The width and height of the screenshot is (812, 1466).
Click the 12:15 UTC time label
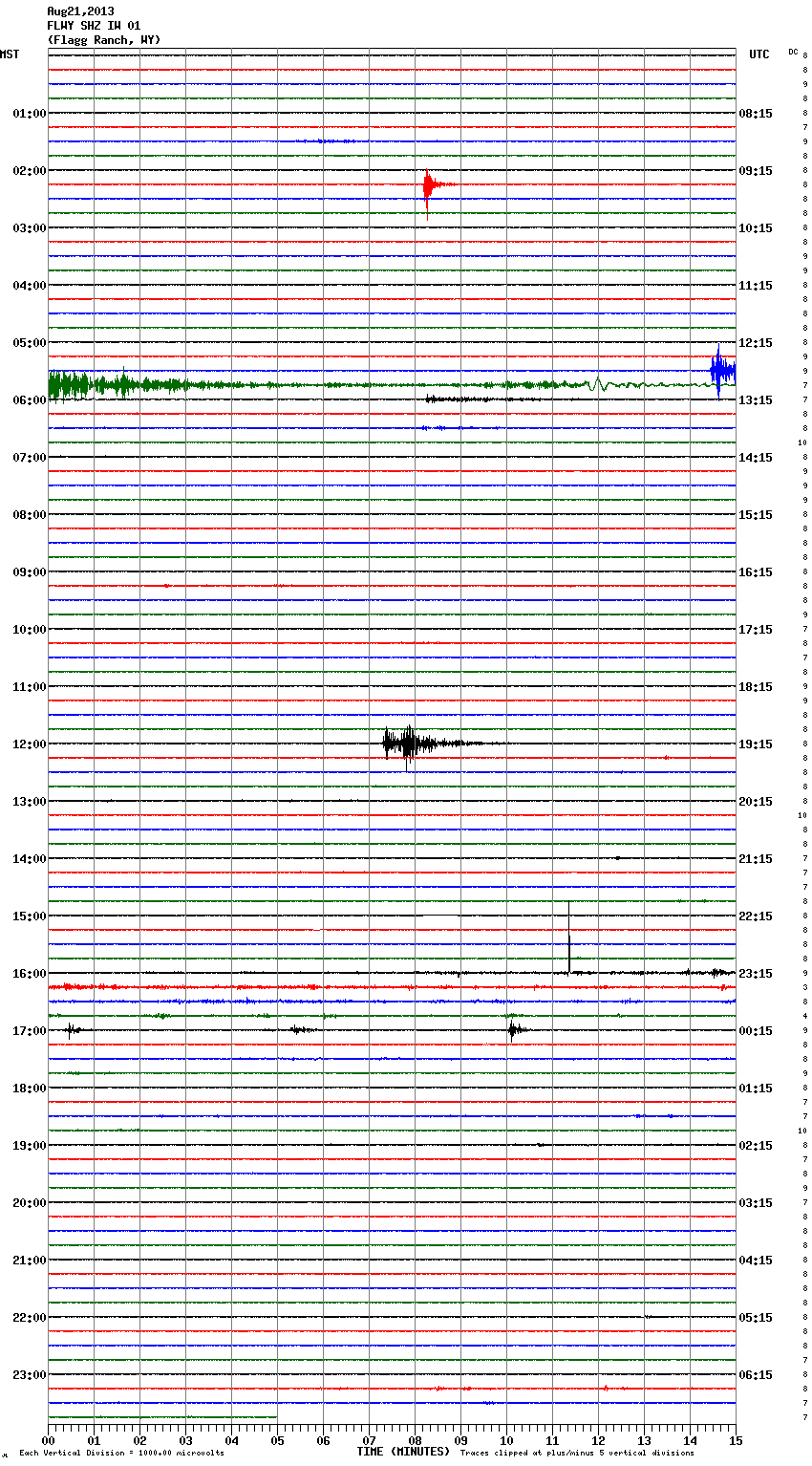756,343
